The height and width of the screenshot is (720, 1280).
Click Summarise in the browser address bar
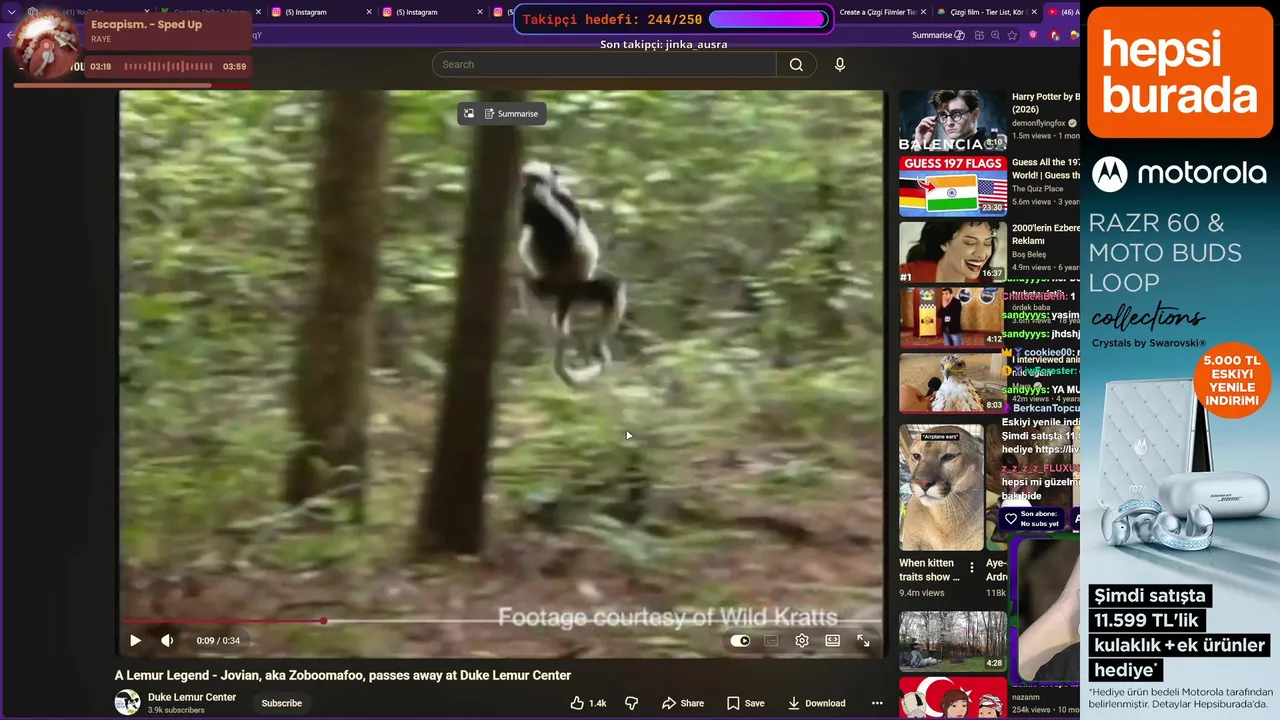click(938, 35)
